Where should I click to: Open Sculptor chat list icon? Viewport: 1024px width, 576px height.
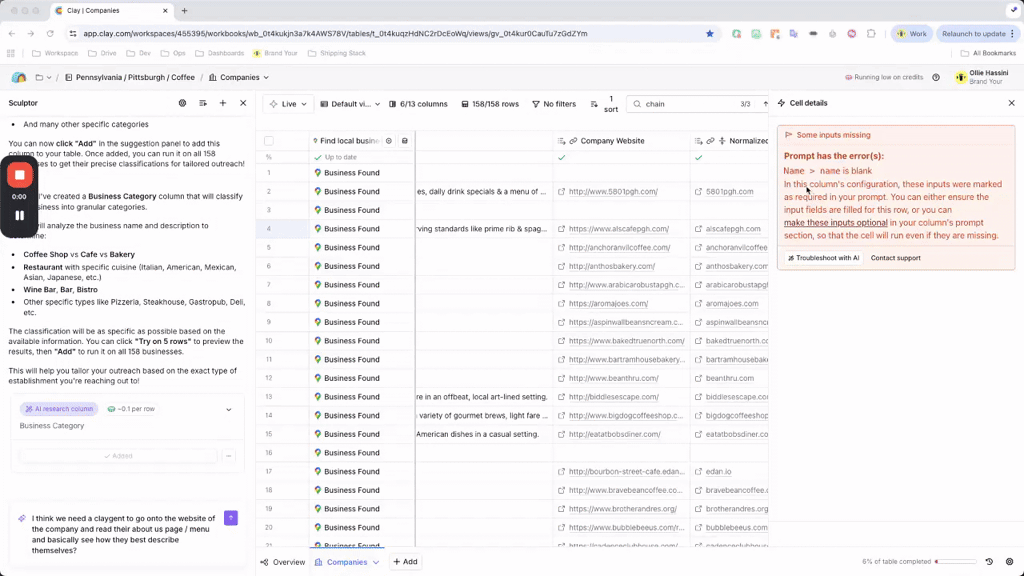203,103
